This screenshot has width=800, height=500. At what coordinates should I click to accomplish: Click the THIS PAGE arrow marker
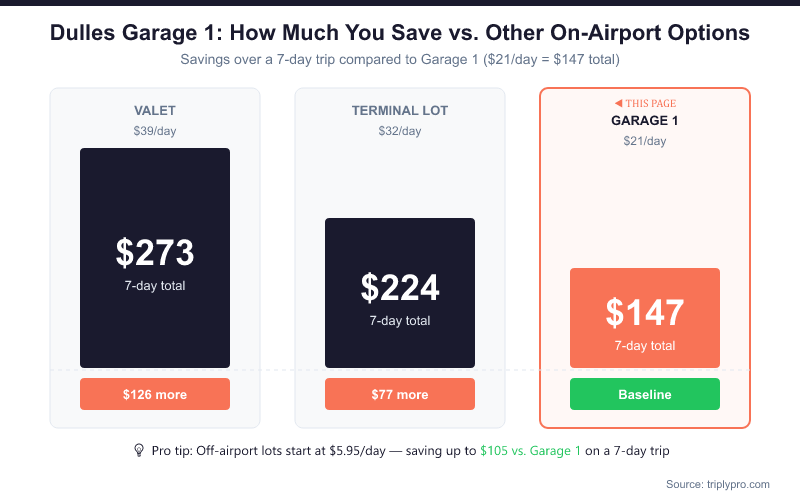click(x=618, y=103)
